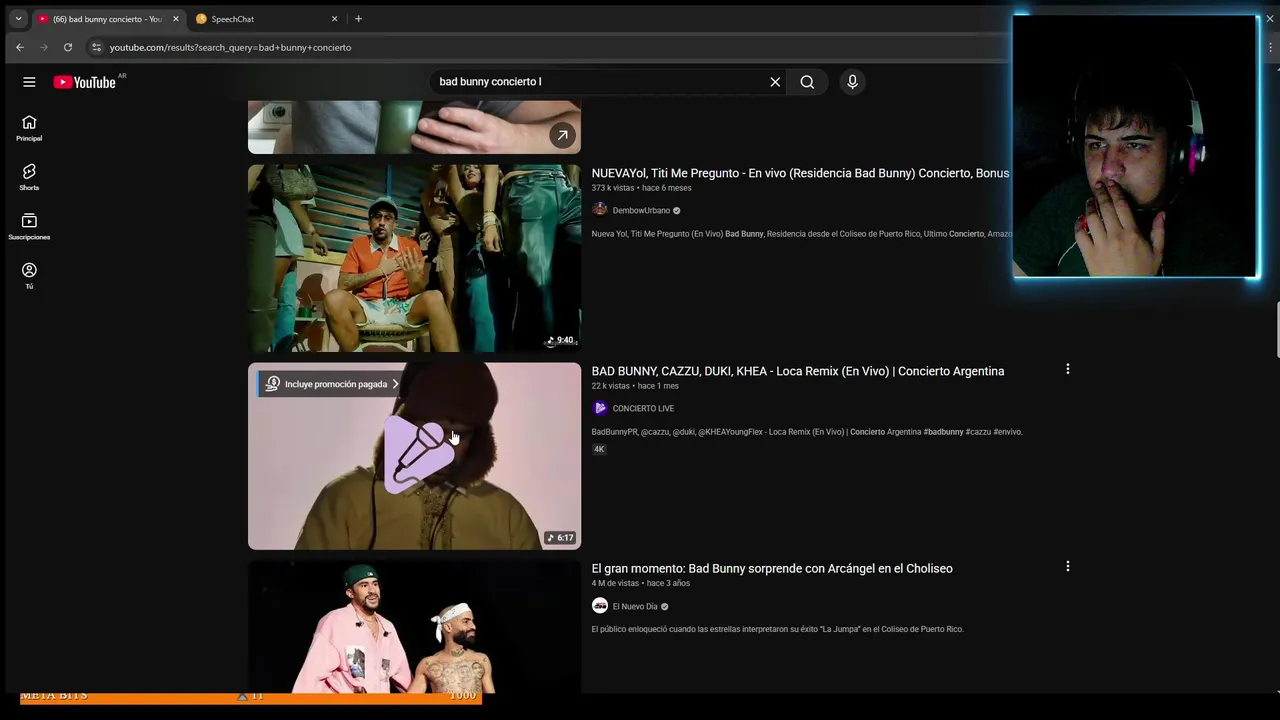Open NUEVAYol Titi Me Pregunto video thumbnail

coord(414,258)
